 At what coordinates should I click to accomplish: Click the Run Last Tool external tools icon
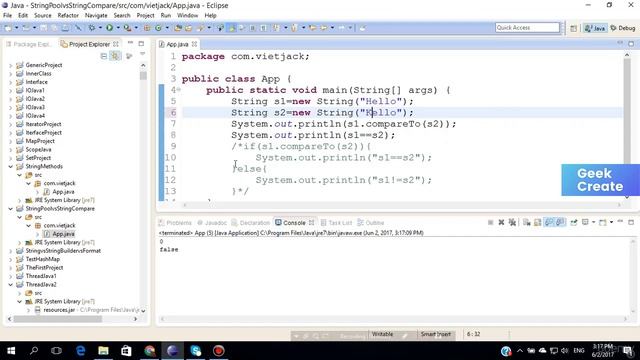[127, 28]
